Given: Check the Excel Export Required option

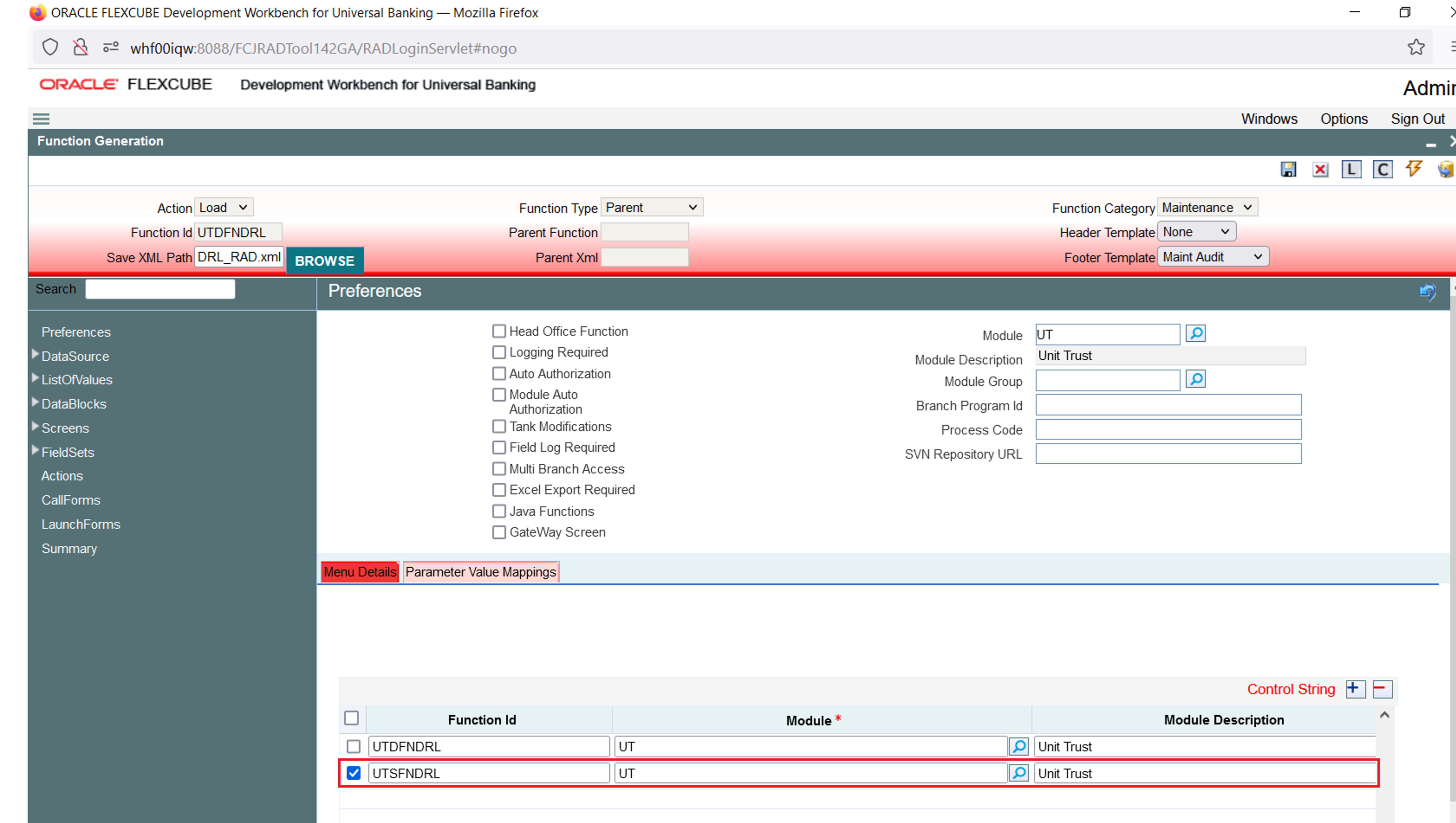Looking at the screenshot, I should tap(499, 490).
